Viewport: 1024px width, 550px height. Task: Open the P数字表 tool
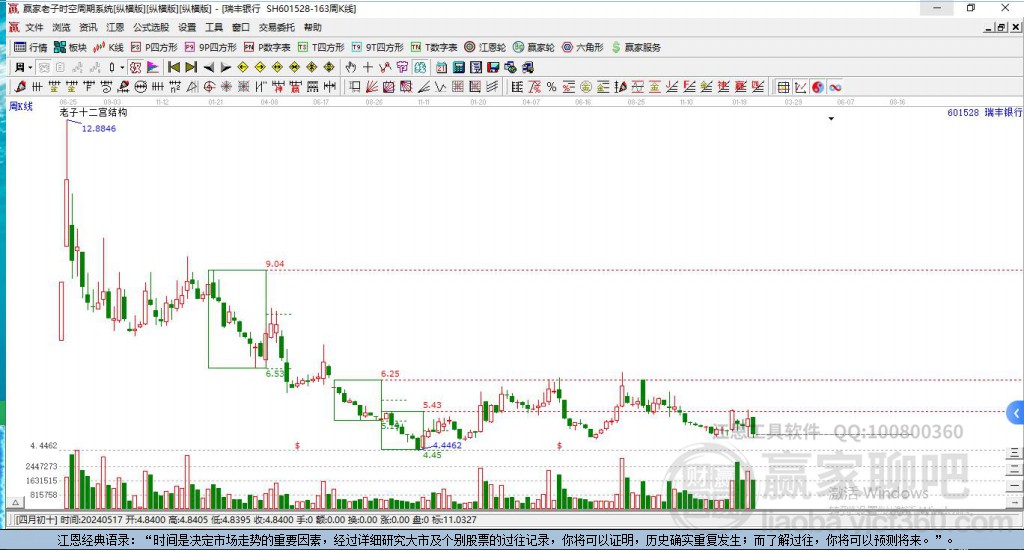click(267, 47)
